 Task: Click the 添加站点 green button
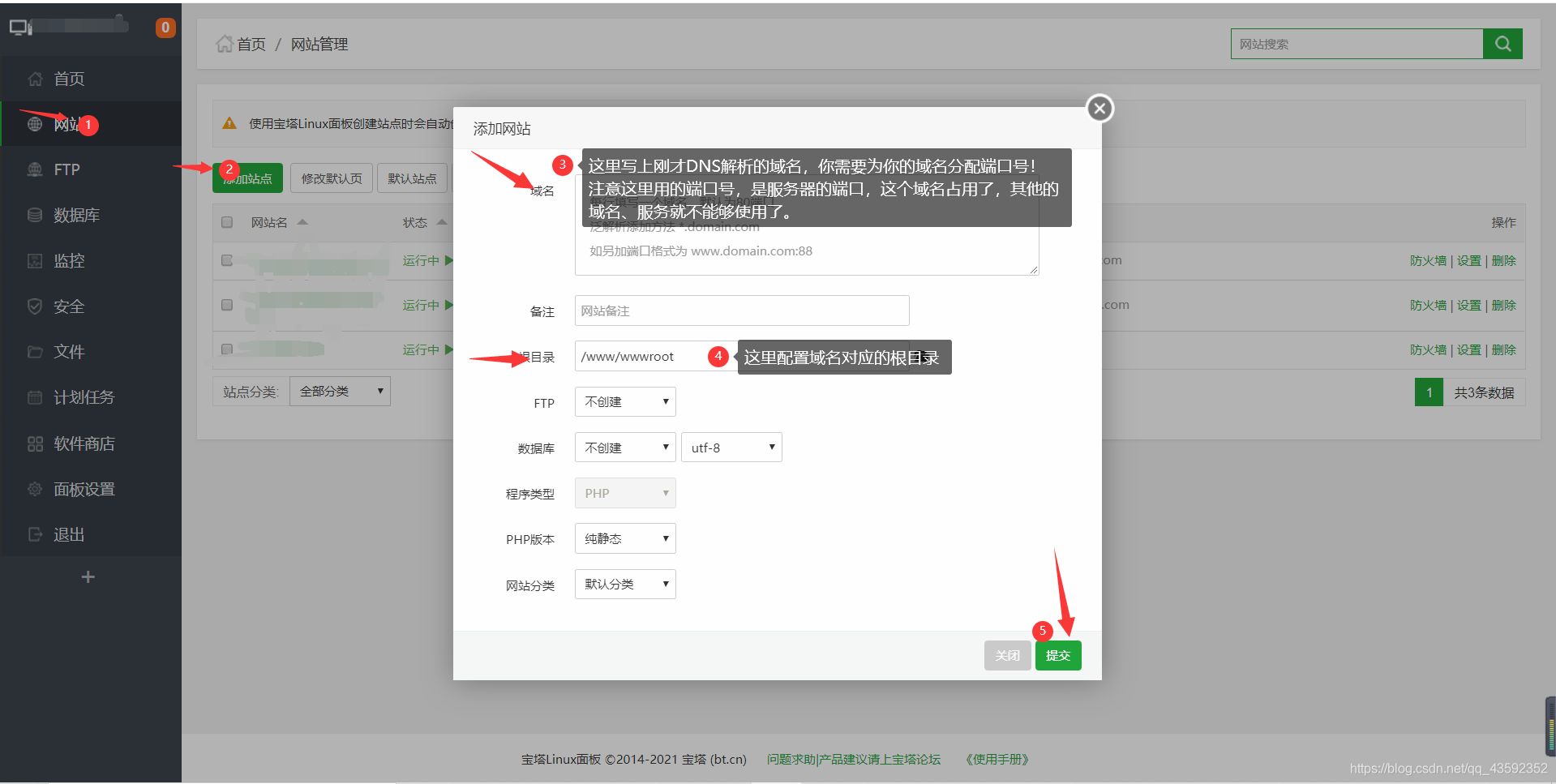[247, 178]
